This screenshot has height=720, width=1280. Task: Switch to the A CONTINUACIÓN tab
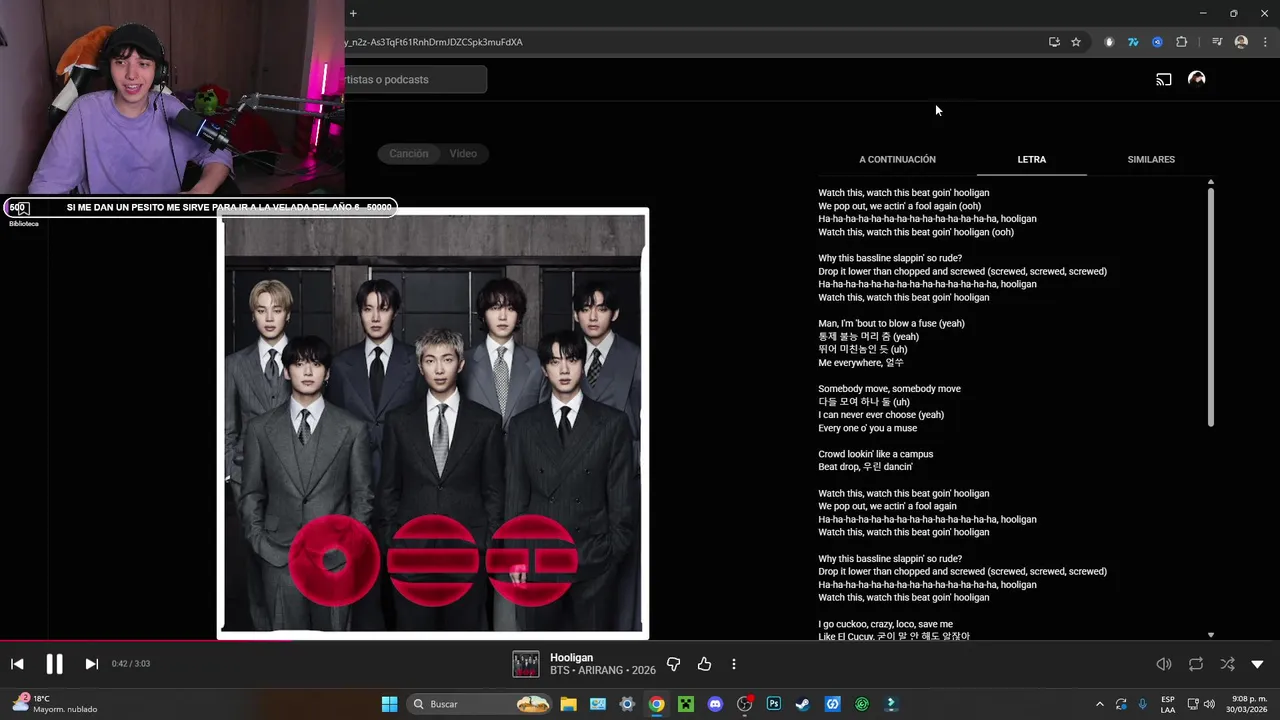coord(897,159)
